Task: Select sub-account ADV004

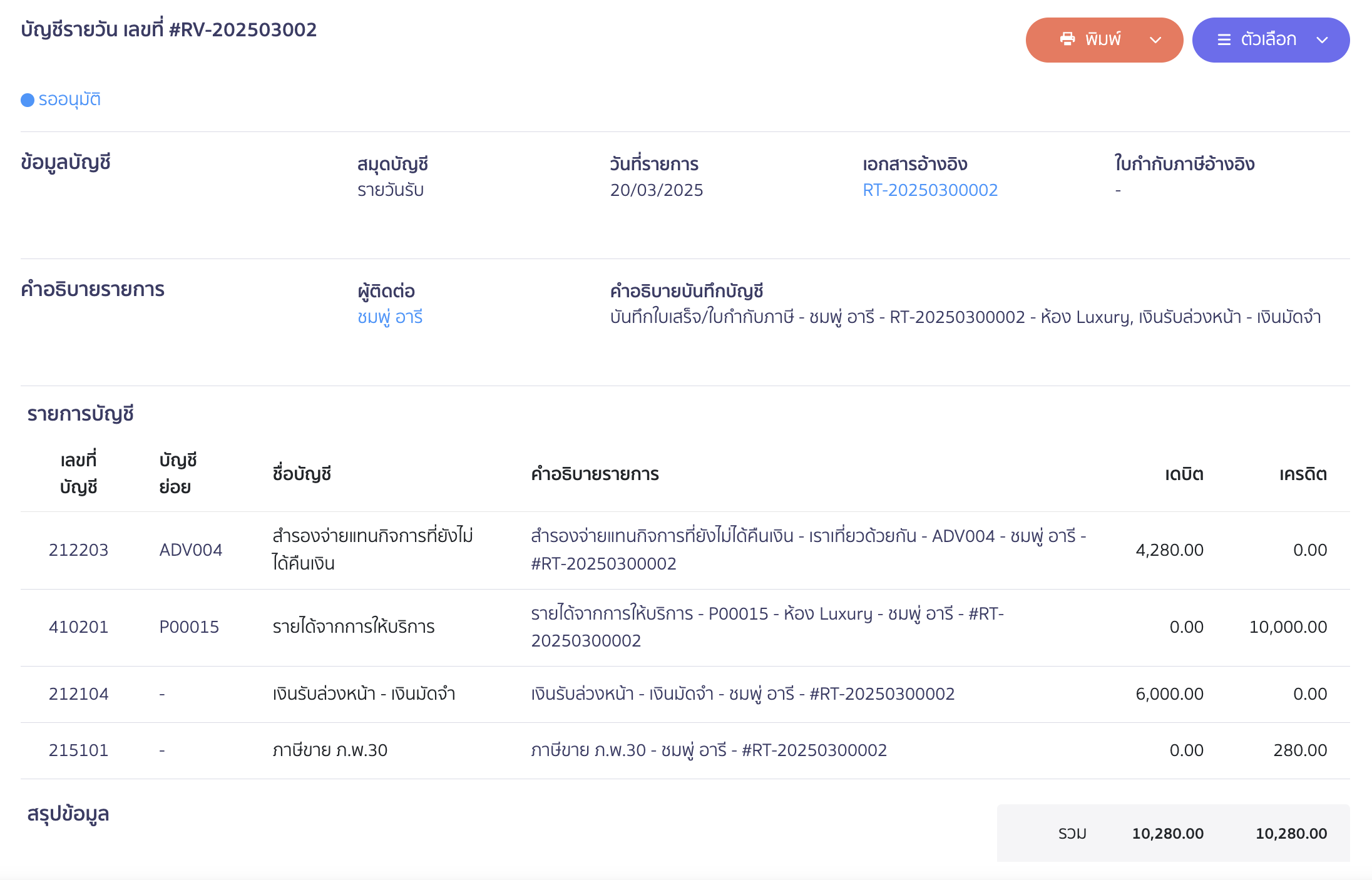Action: click(x=191, y=550)
